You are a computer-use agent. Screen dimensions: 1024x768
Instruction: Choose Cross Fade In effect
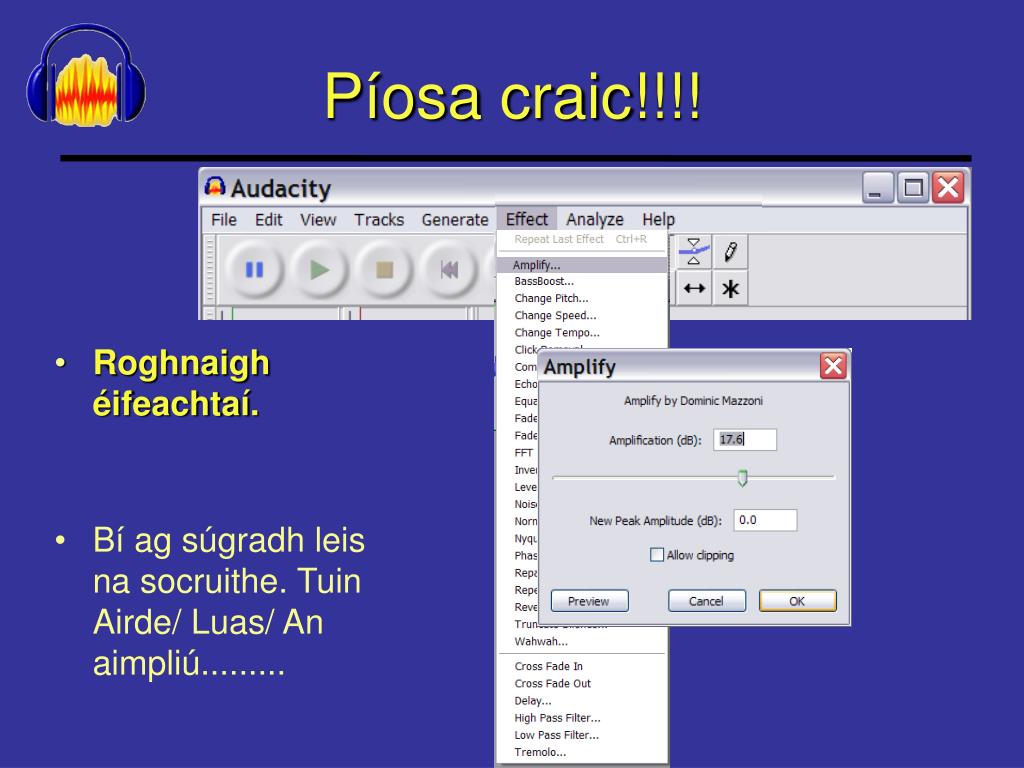pos(582,666)
